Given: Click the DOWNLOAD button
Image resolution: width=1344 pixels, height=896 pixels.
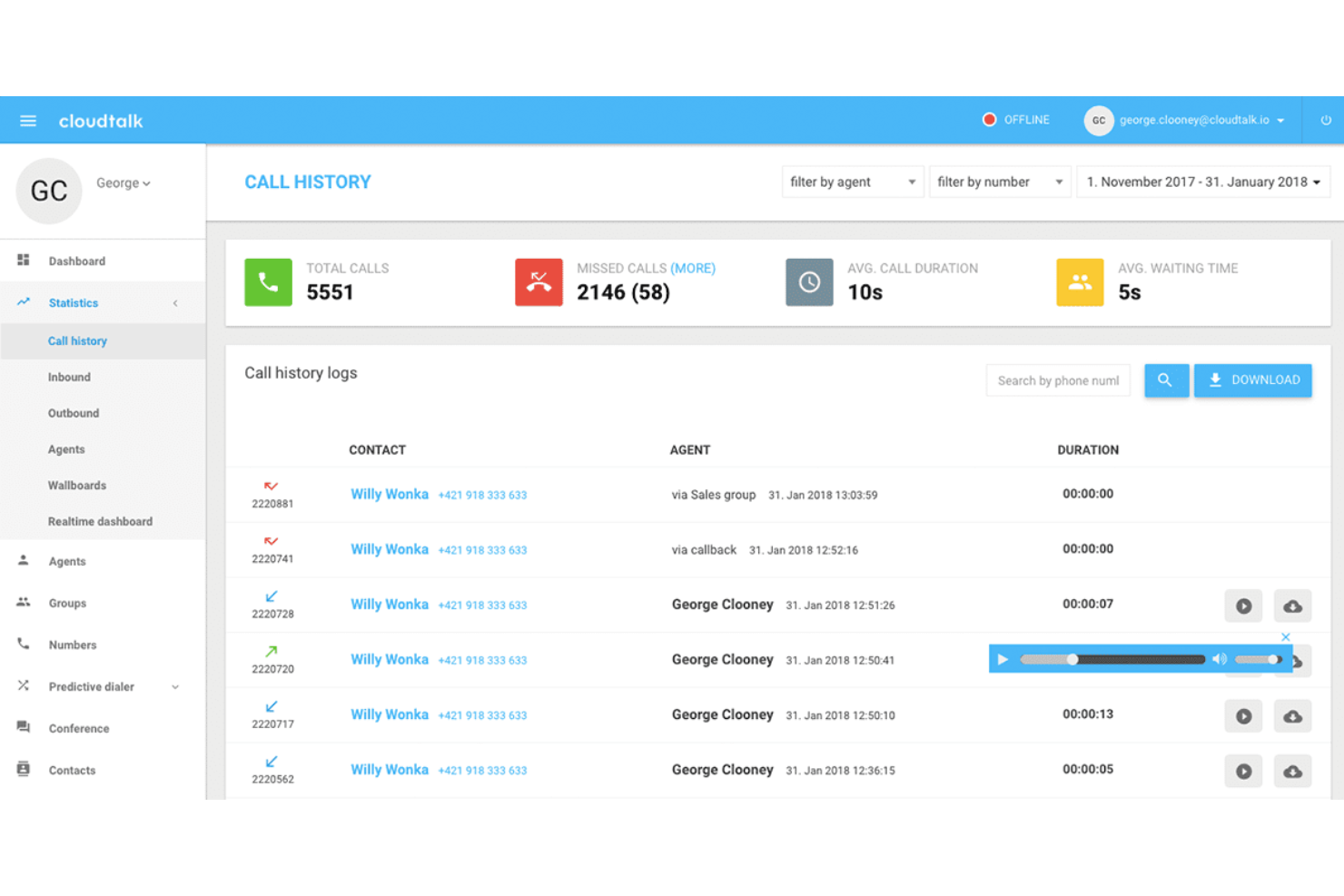Looking at the screenshot, I should pos(1252,379).
